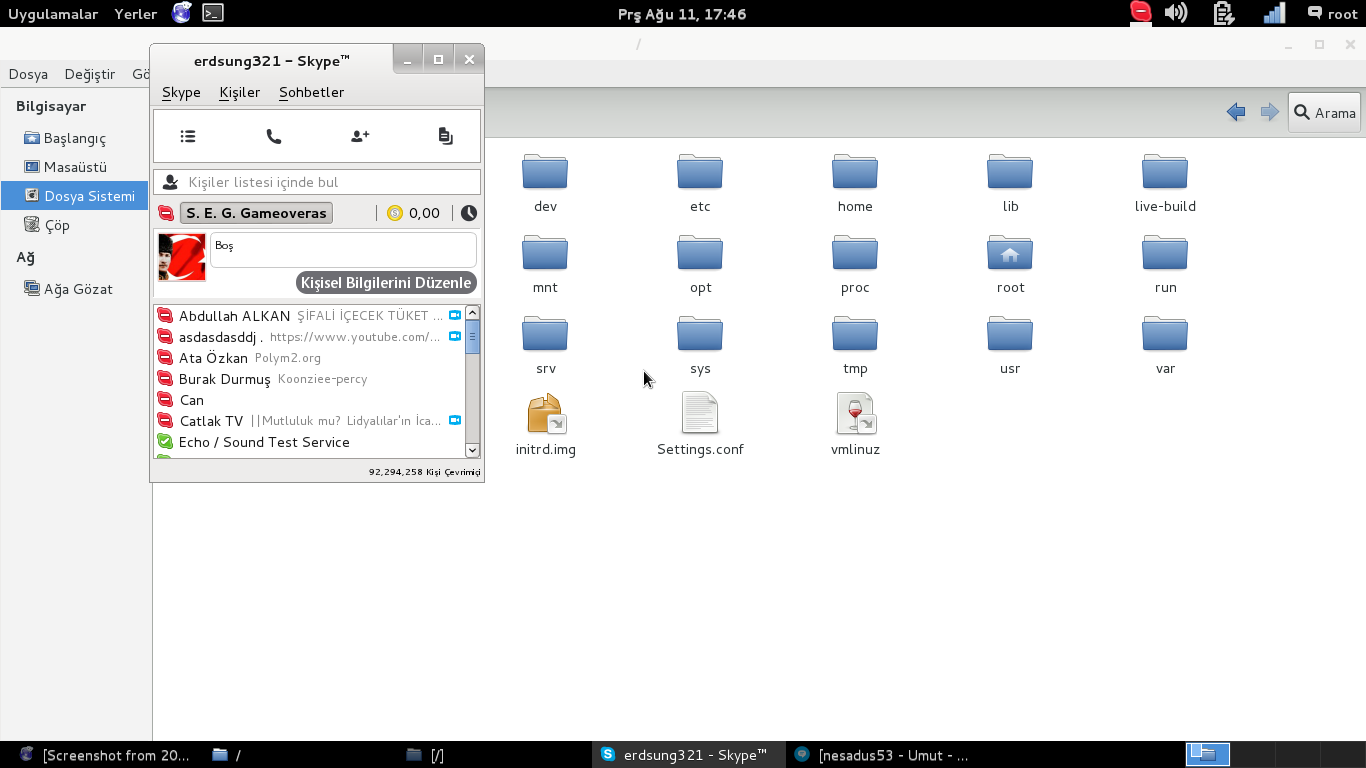Select the live-build folder
The width and height of the screenshot is (1366, 768).
click(1165, 184)
